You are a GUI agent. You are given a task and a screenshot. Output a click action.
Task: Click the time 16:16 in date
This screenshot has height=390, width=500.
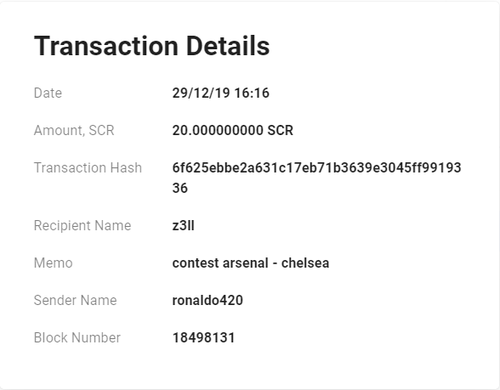(252, 93)
